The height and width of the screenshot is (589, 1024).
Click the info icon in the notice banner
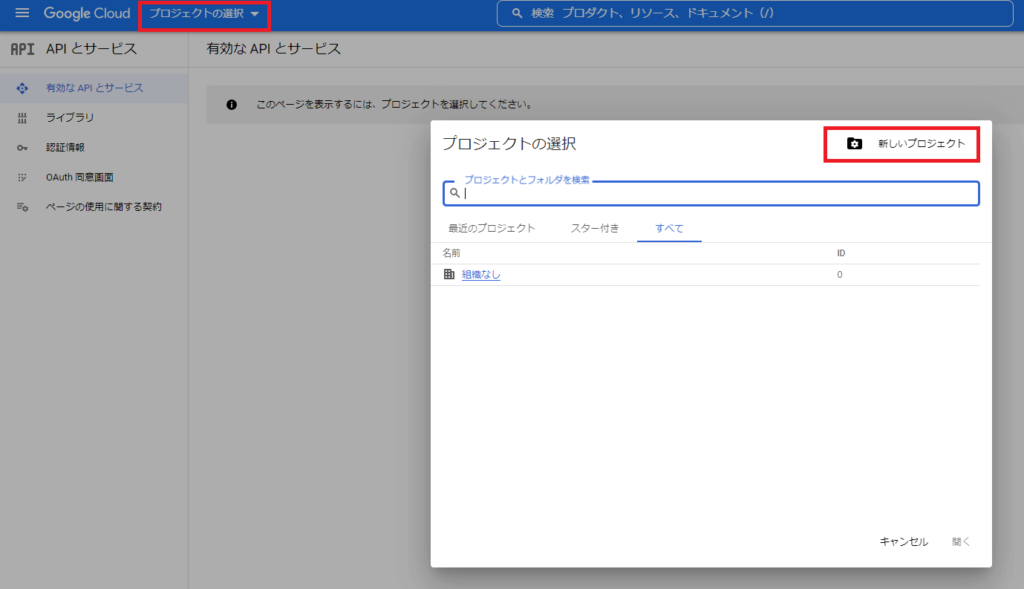[x=231, y=104]
